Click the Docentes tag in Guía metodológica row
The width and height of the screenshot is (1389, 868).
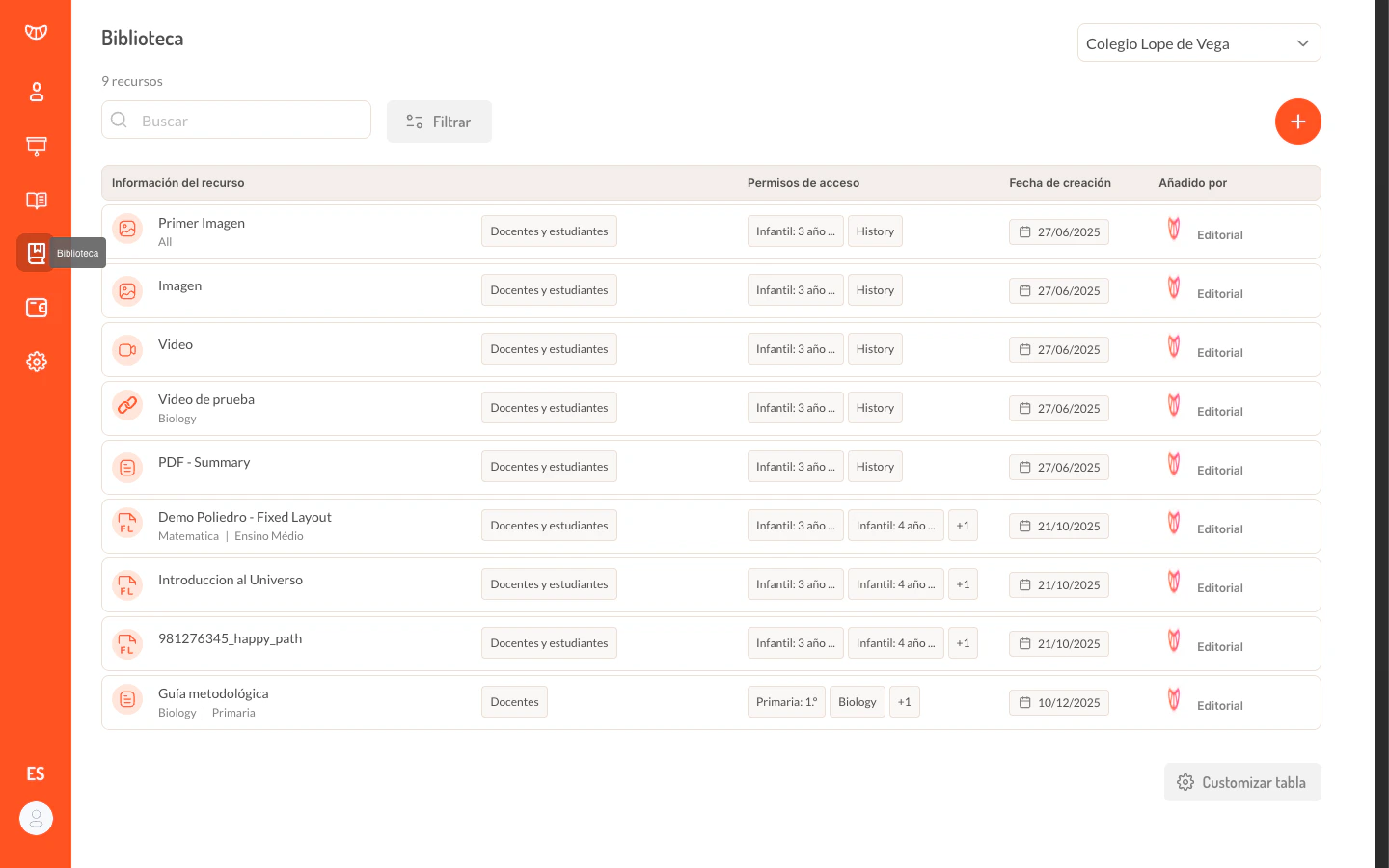[x=514, y=702]
